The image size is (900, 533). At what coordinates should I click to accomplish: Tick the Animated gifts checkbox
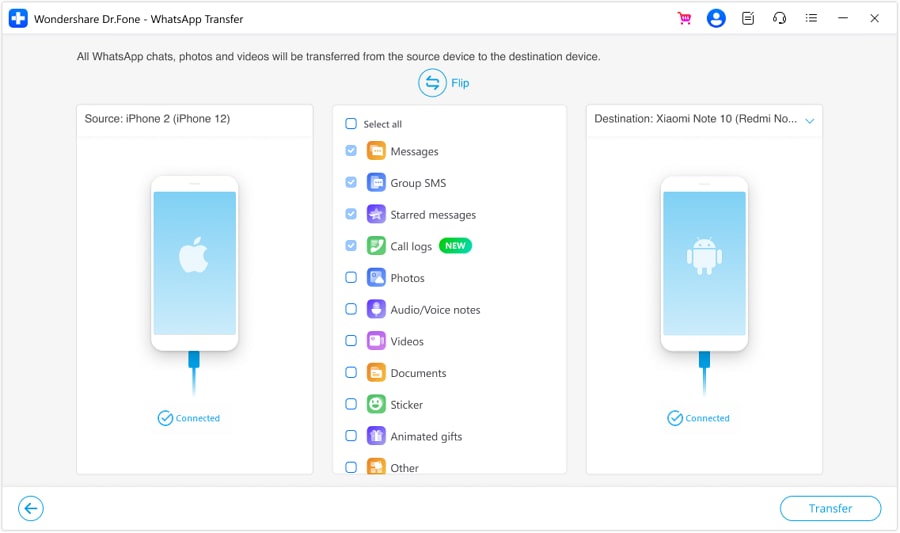tap(351, 435)
